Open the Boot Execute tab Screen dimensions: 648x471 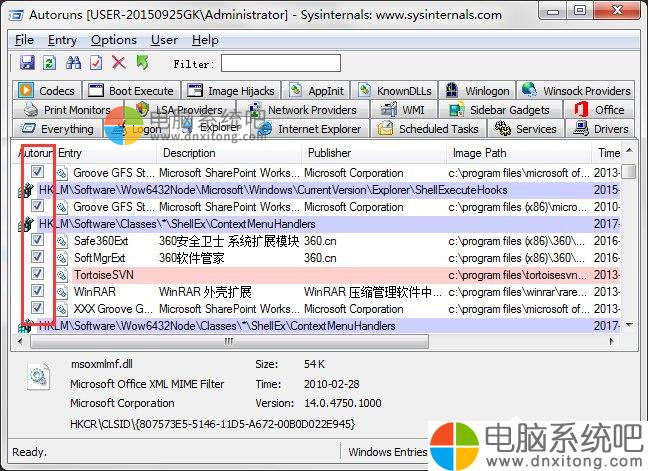click(132, 90)
